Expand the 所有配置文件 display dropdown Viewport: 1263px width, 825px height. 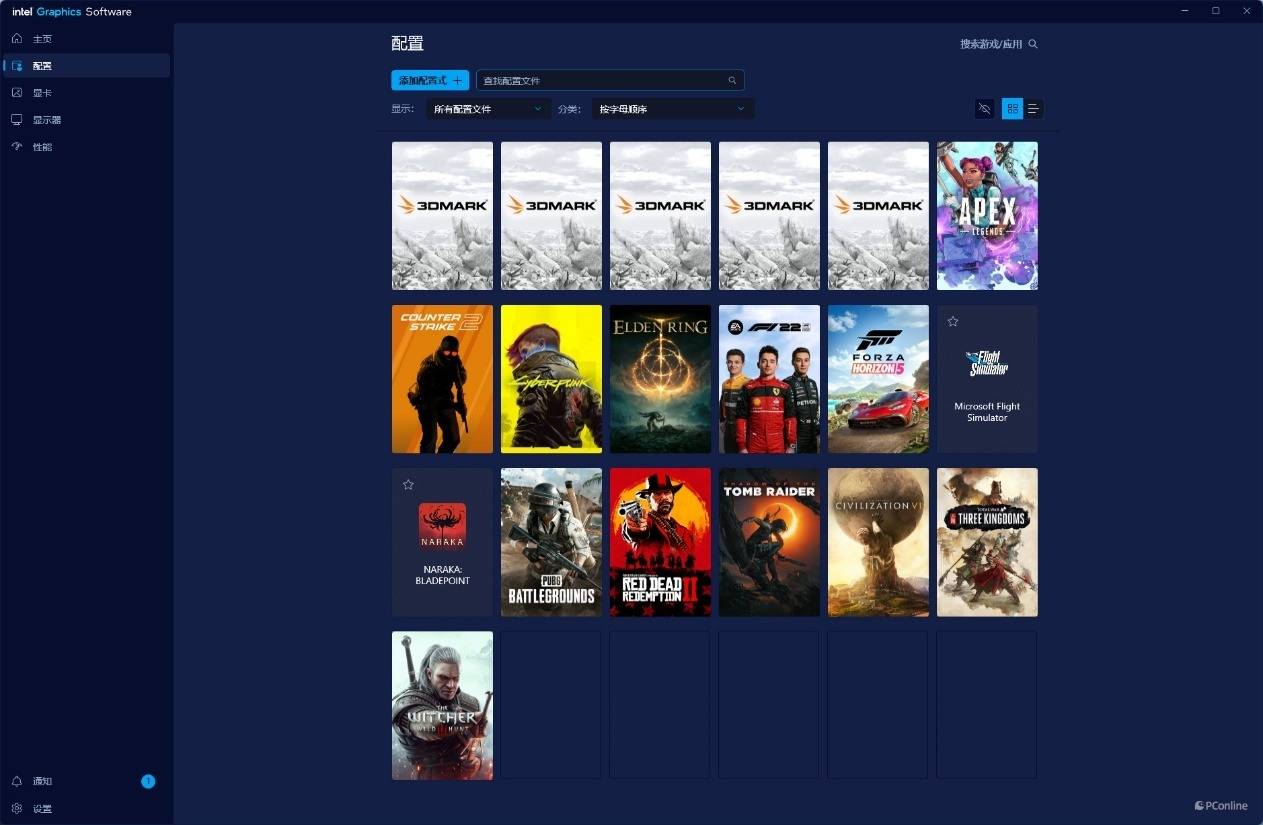point(488,109)
